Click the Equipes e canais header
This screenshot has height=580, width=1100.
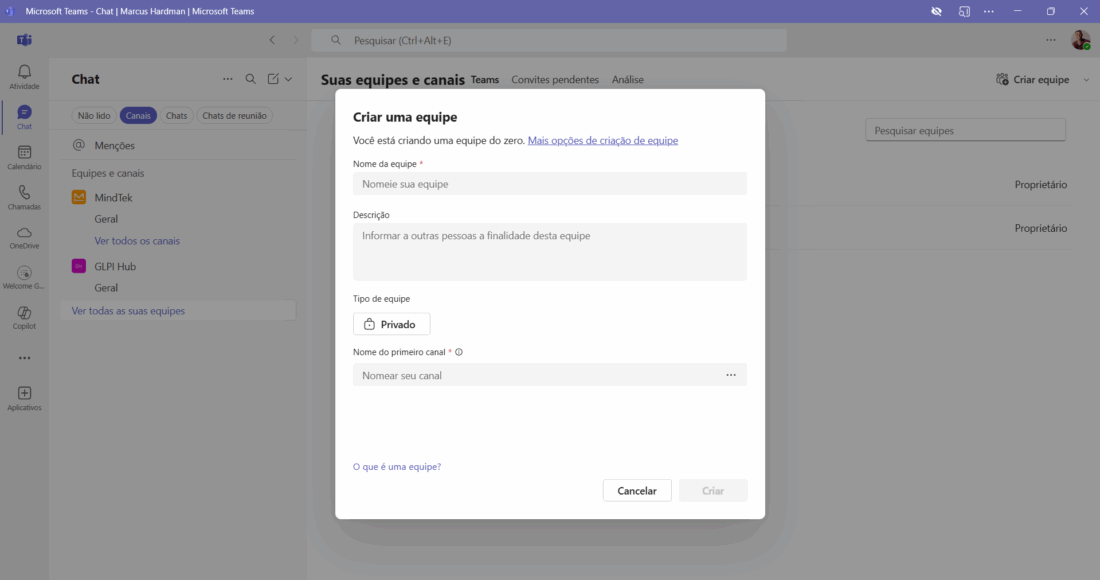click(108, 173)
